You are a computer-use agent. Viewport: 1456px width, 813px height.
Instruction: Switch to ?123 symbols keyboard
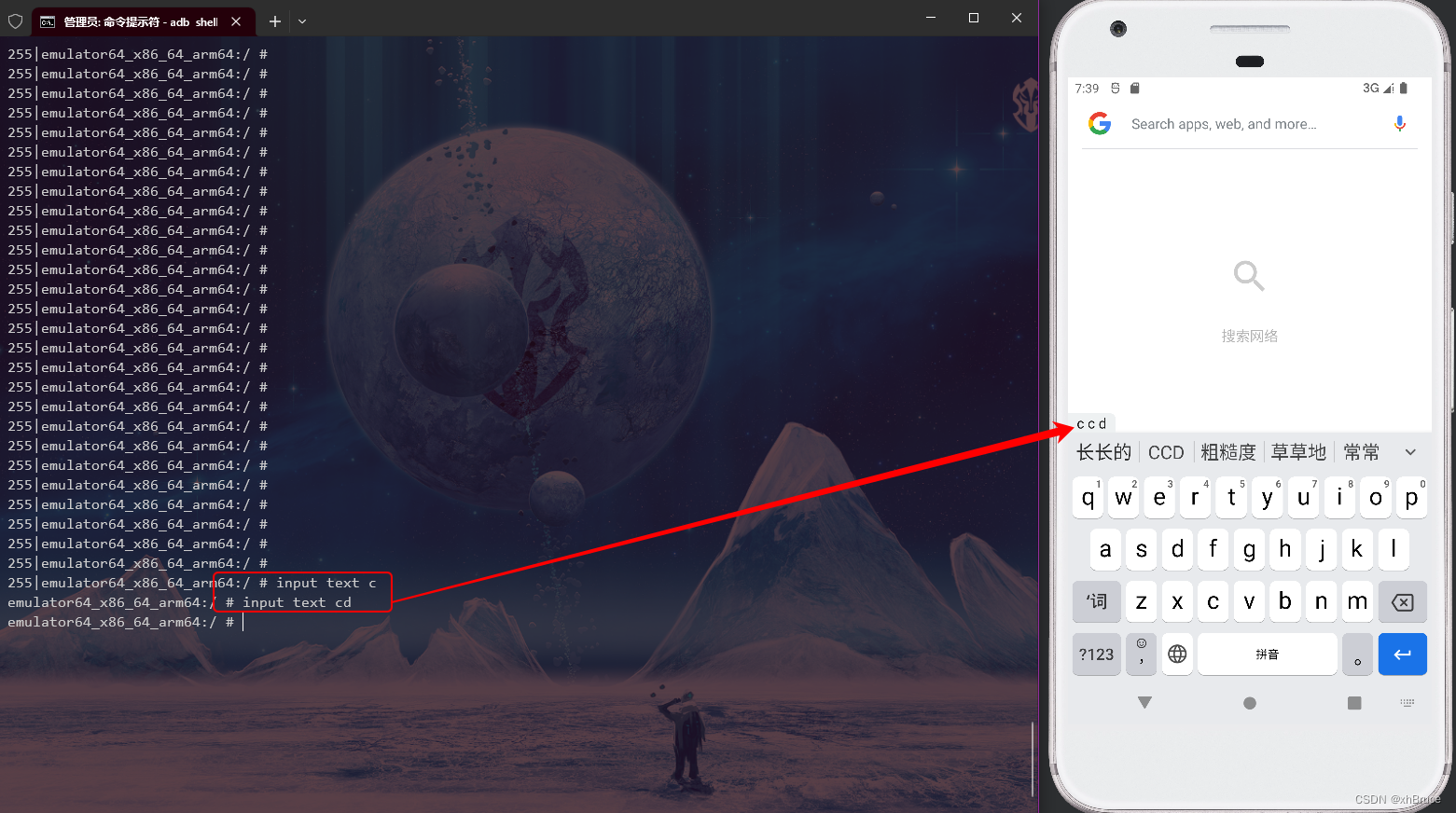1097,654
